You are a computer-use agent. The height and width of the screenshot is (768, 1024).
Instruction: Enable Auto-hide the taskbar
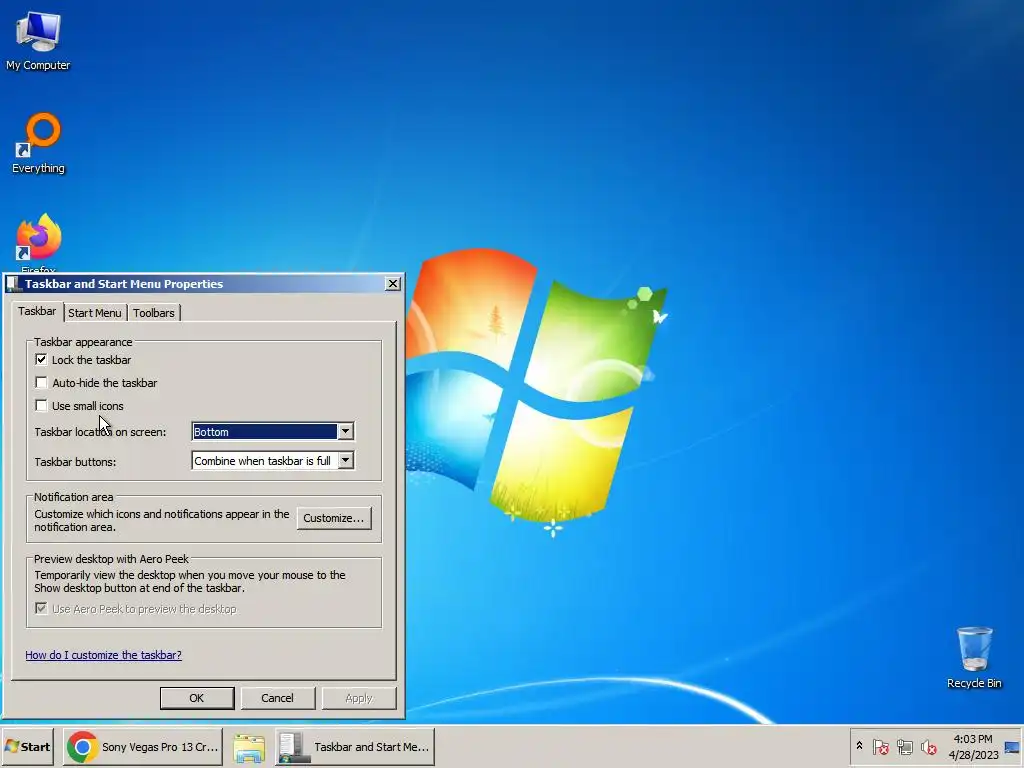tap(41, 382)
